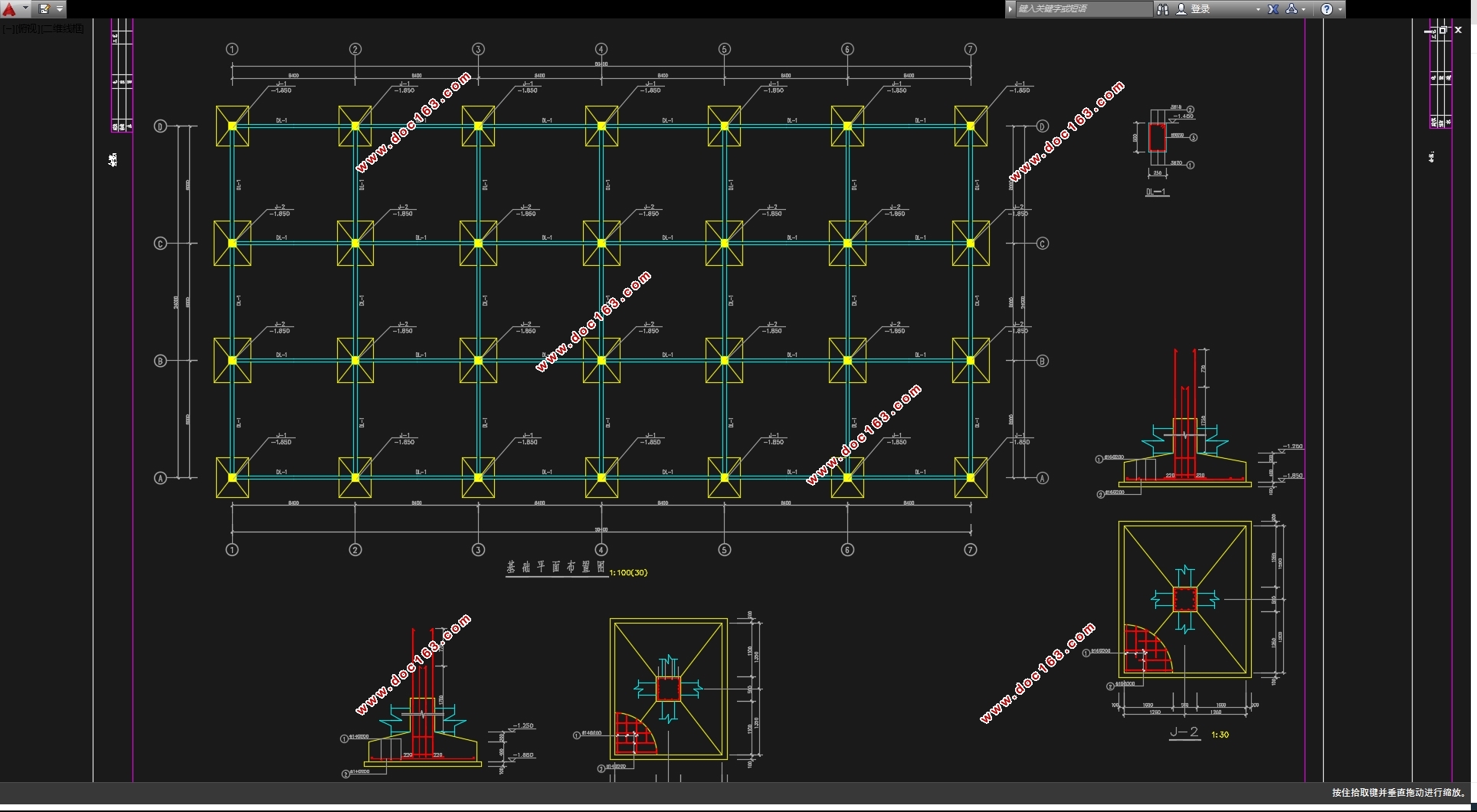Open the [二维线框] visual style menu
The width and height of the screenshot is (1477, 812).
(x=63, y=28)
